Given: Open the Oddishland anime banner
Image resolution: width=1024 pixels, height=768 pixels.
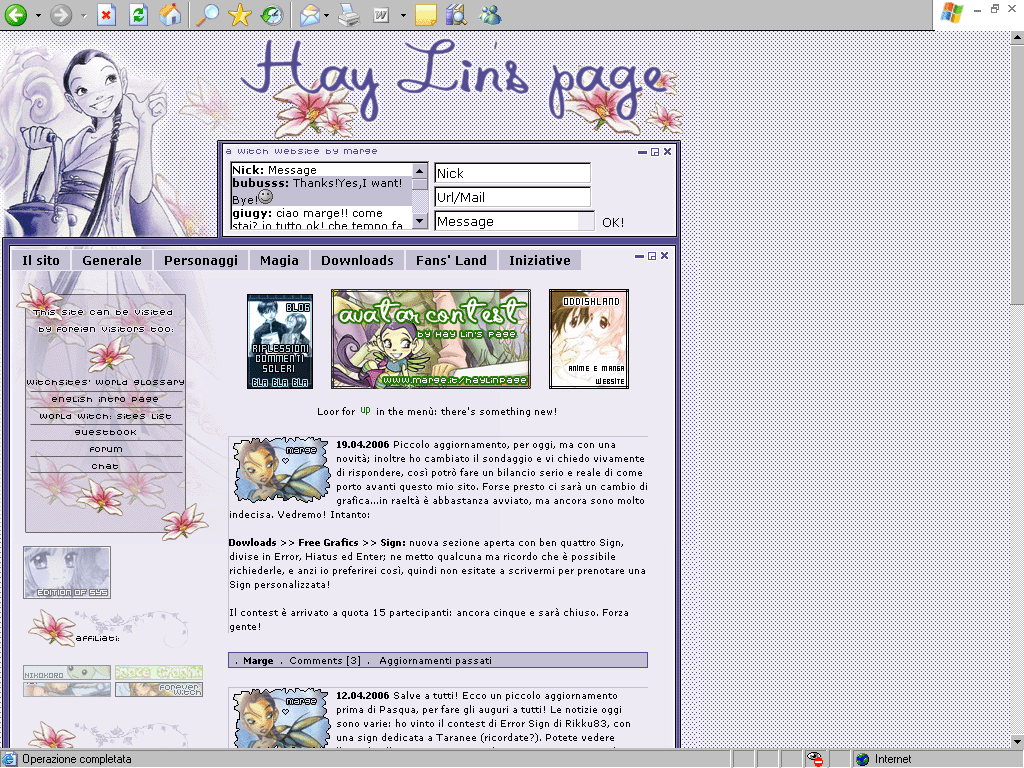Looking at the screenshot, I should tap(588, 339).
